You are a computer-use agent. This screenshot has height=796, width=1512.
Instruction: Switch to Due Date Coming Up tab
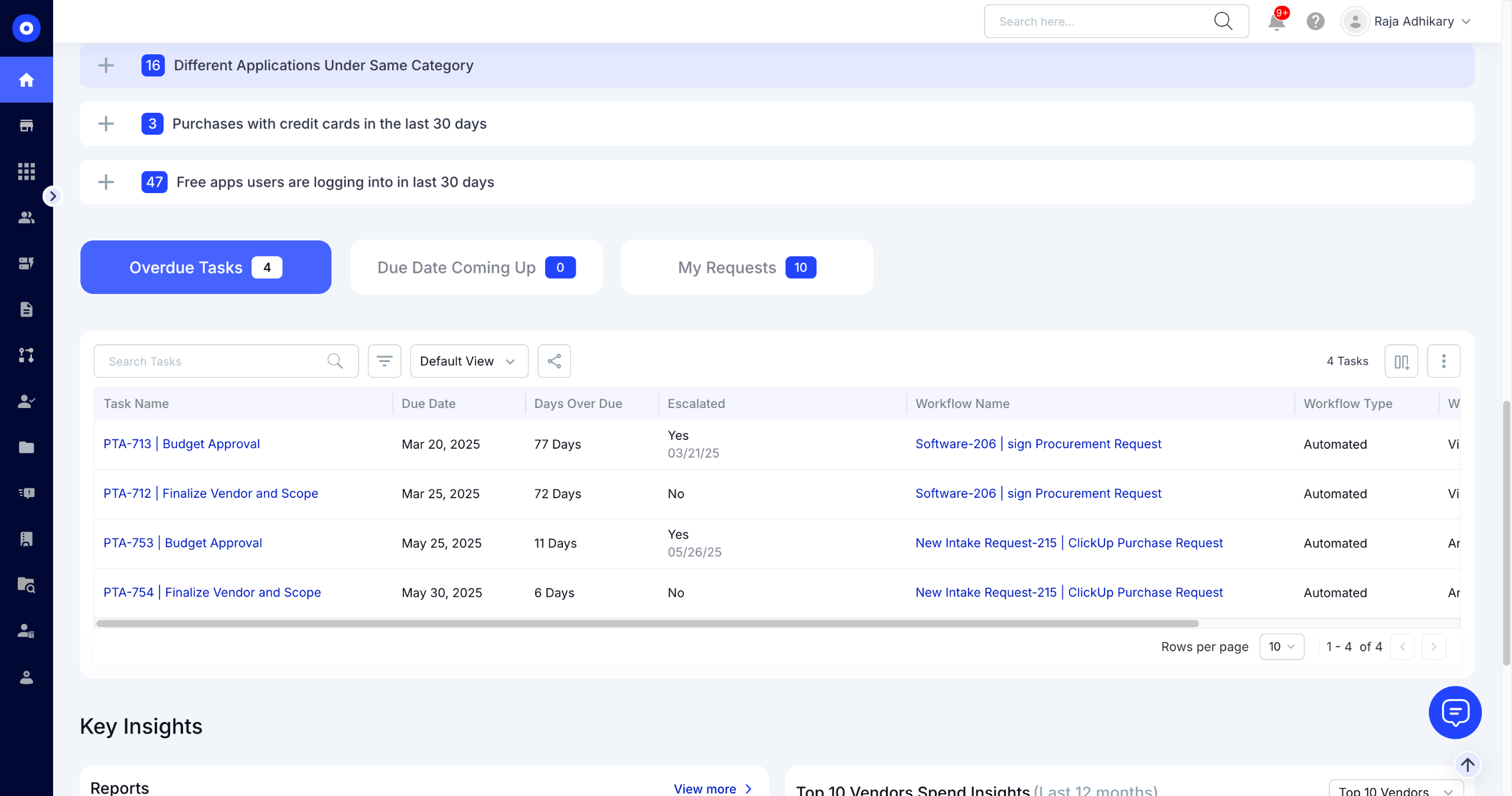[x=476, y=267]
